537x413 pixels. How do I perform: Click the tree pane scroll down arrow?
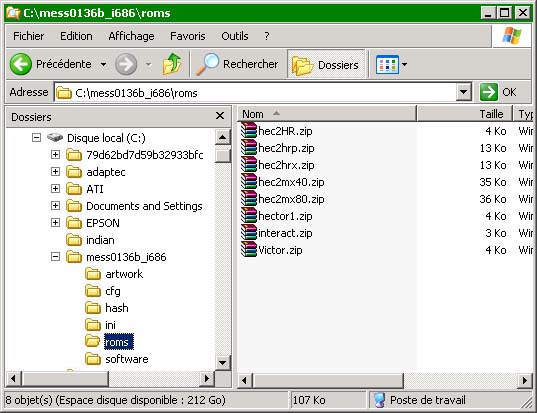coord(223,362)
